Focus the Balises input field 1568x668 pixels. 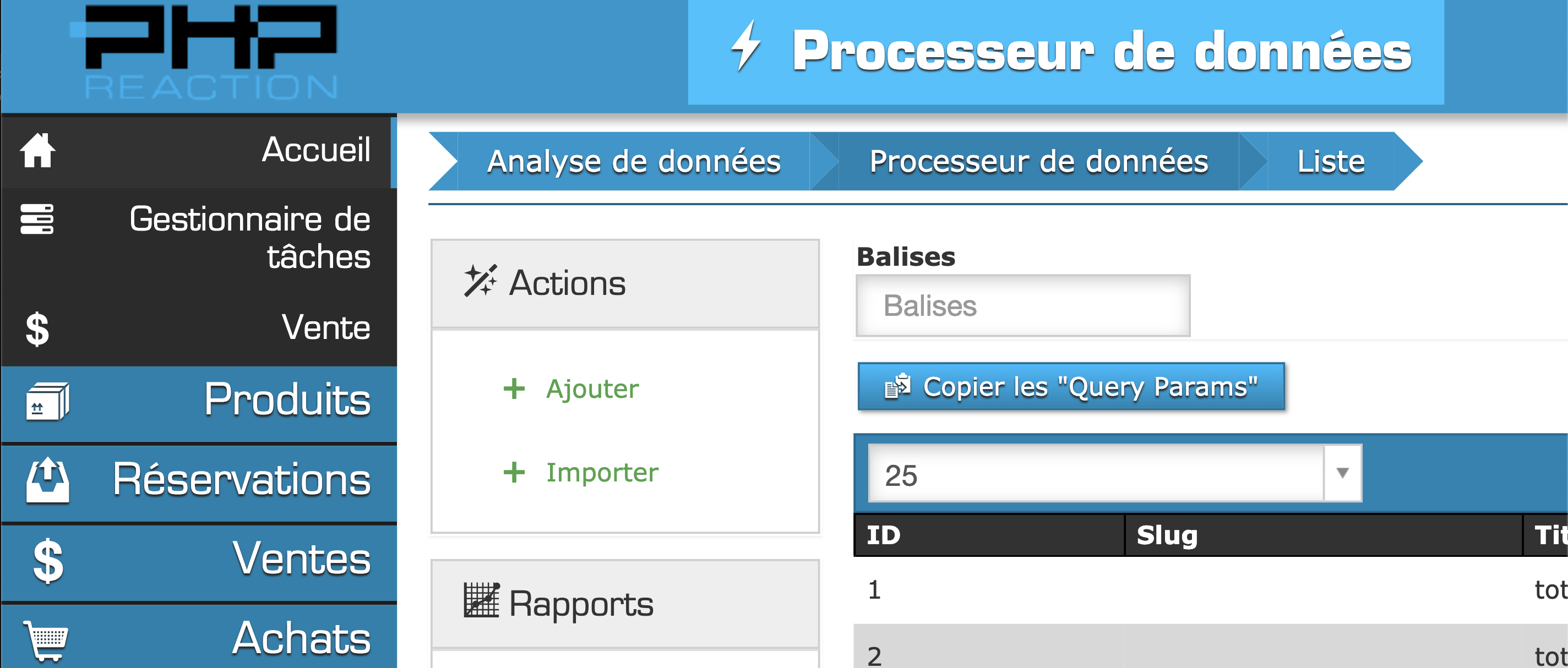1022,306
